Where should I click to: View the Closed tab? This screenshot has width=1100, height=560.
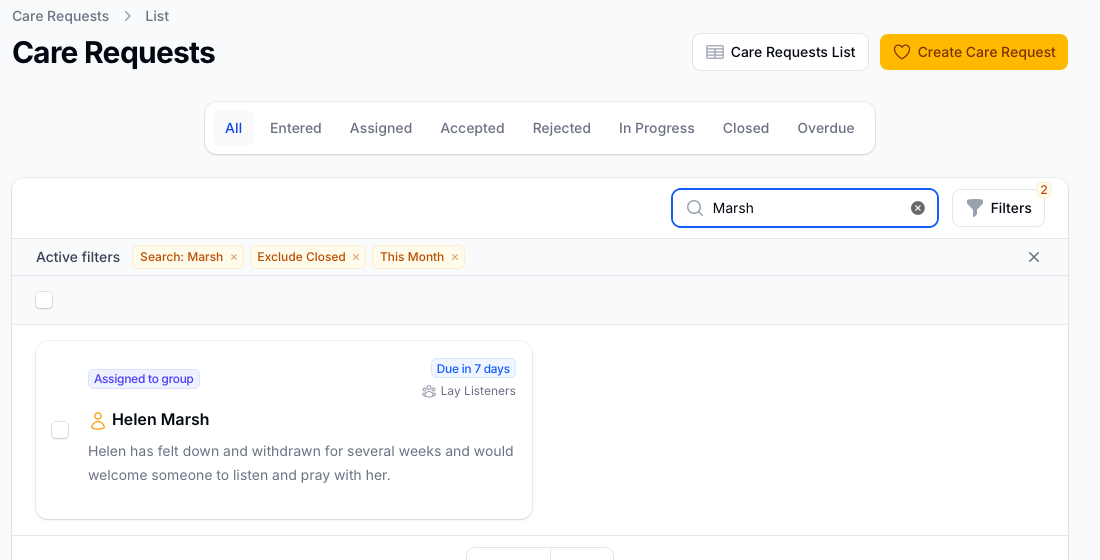point(746,128)
